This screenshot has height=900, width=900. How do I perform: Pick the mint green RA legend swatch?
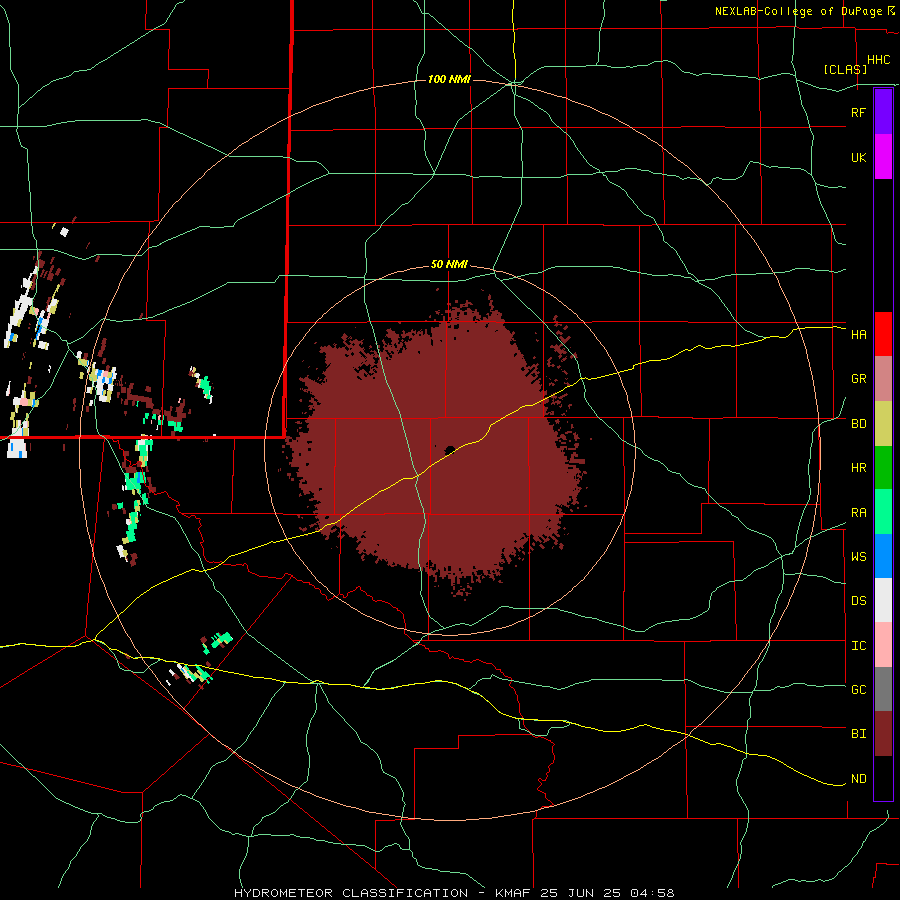coord(883,512)
